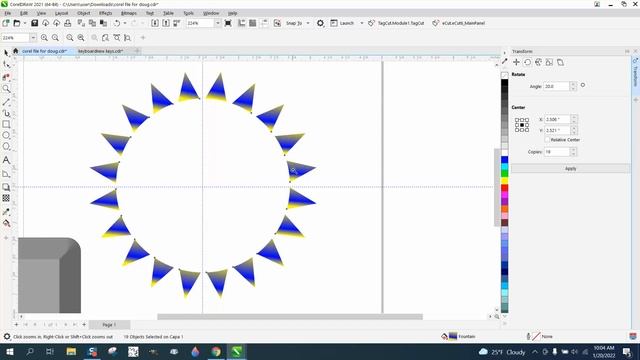
Task: Click the Print icon in toolbar
Action: (67, 23)
